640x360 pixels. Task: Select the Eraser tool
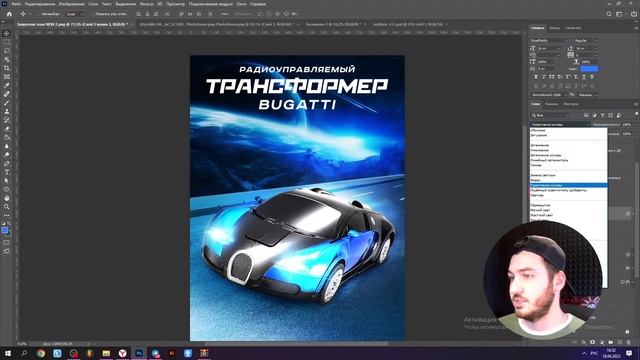[7, 129]
